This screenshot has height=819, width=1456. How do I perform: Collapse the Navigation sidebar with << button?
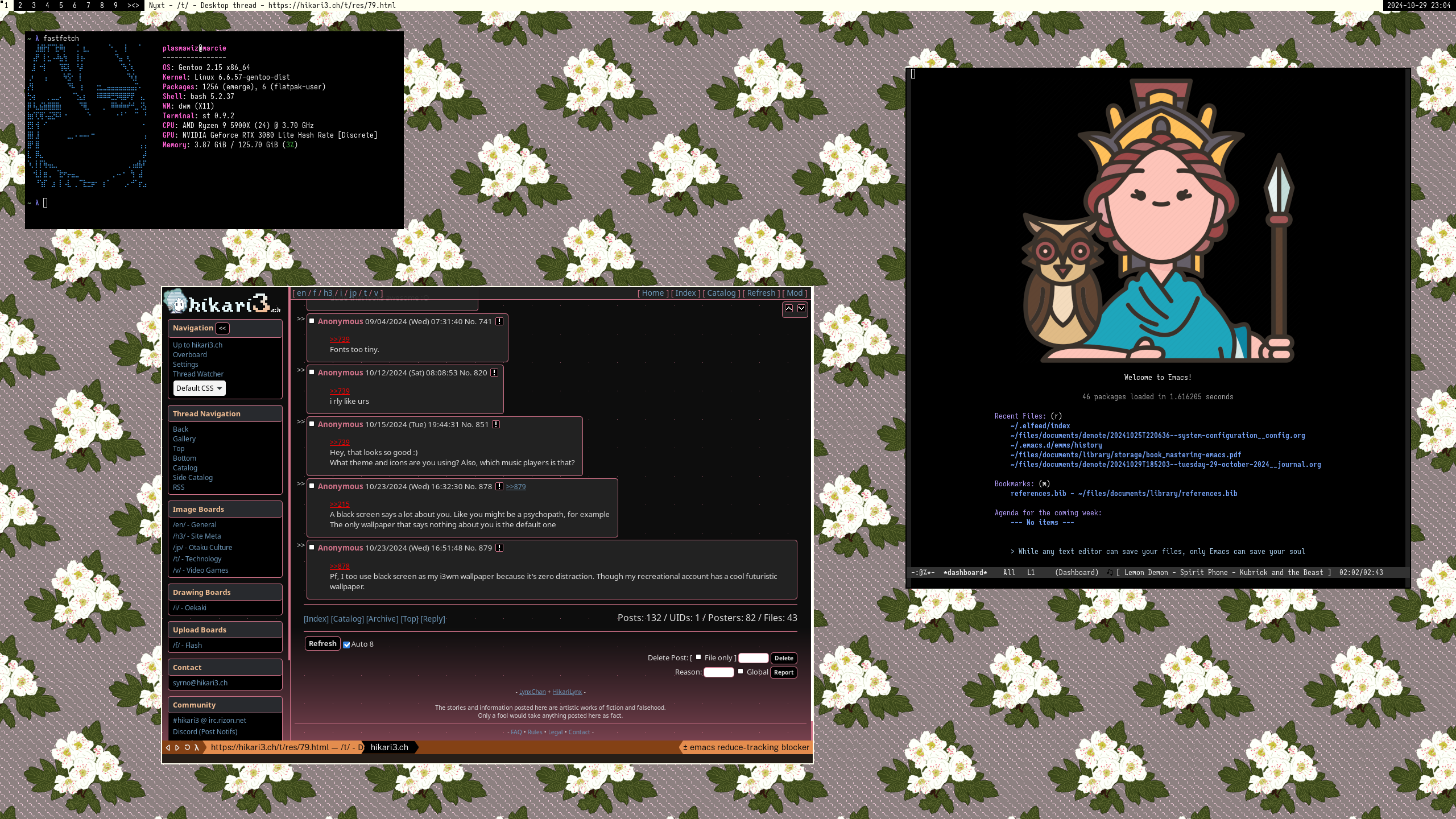[222, 328]
